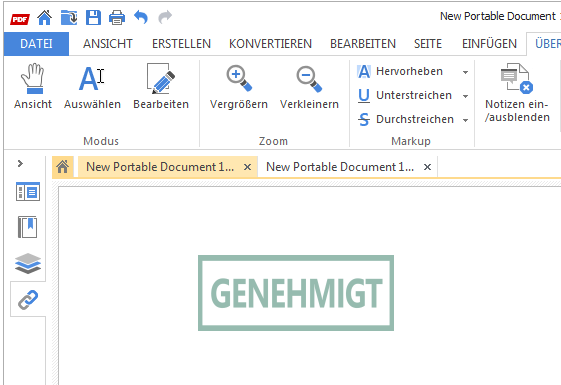
Task: Close the first highlighted document tab
Action: (247, 167)
